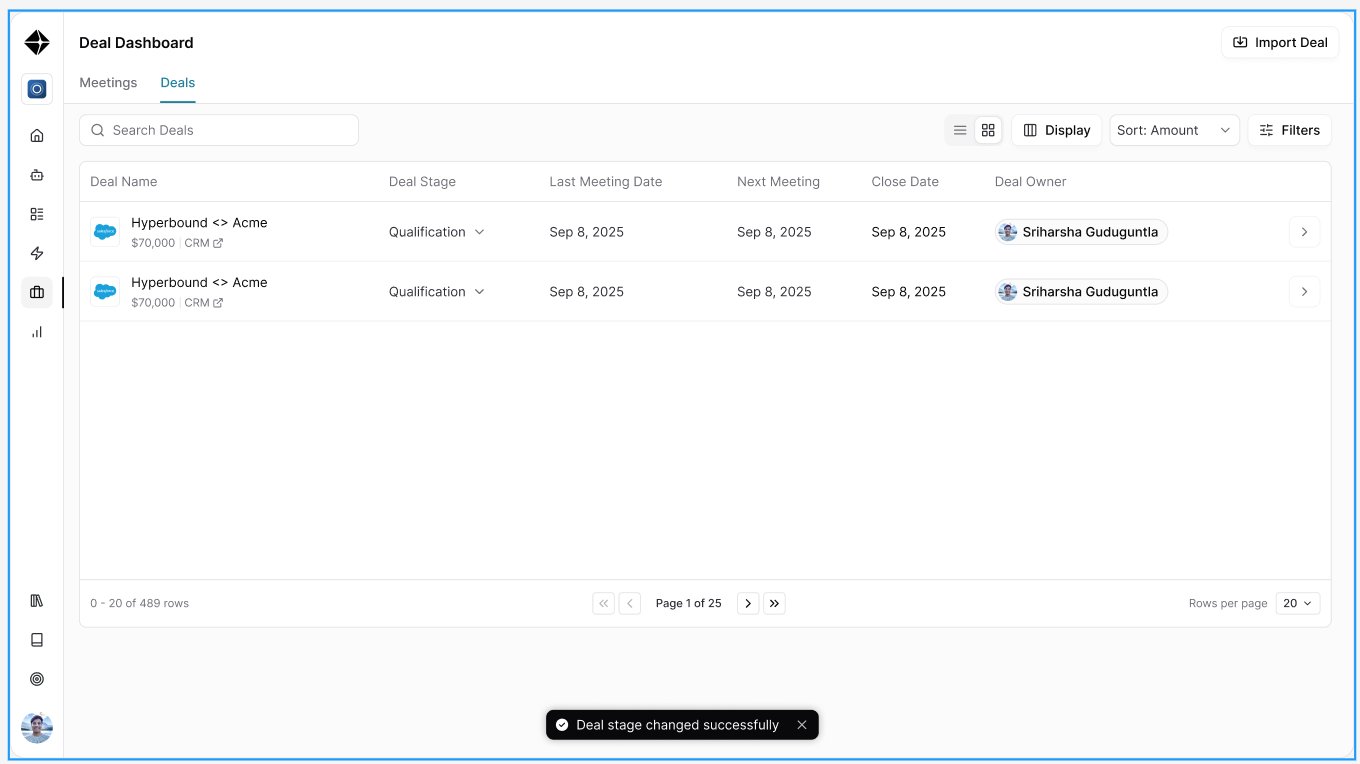
Task: Switch to list view toggle
Action: (x=960, y=130)
